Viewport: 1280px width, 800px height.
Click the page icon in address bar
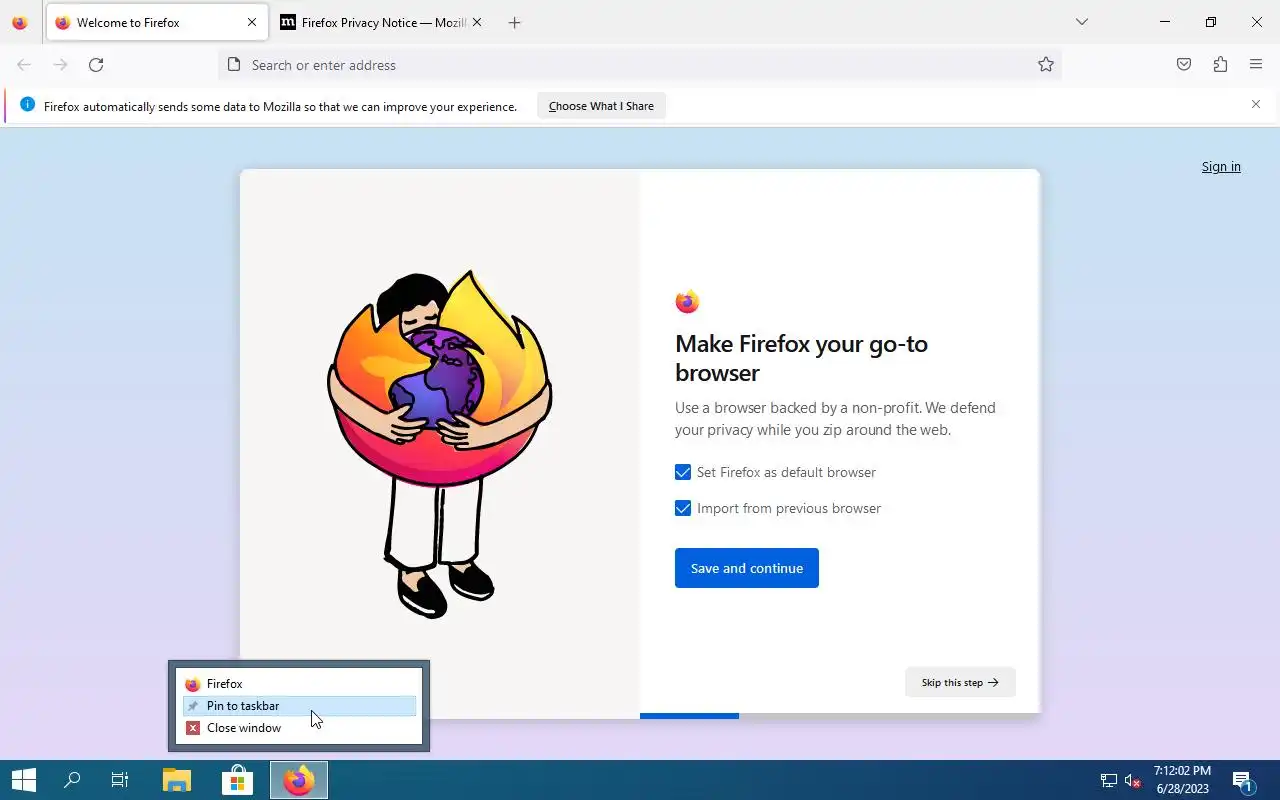click(x=234, y=65)
